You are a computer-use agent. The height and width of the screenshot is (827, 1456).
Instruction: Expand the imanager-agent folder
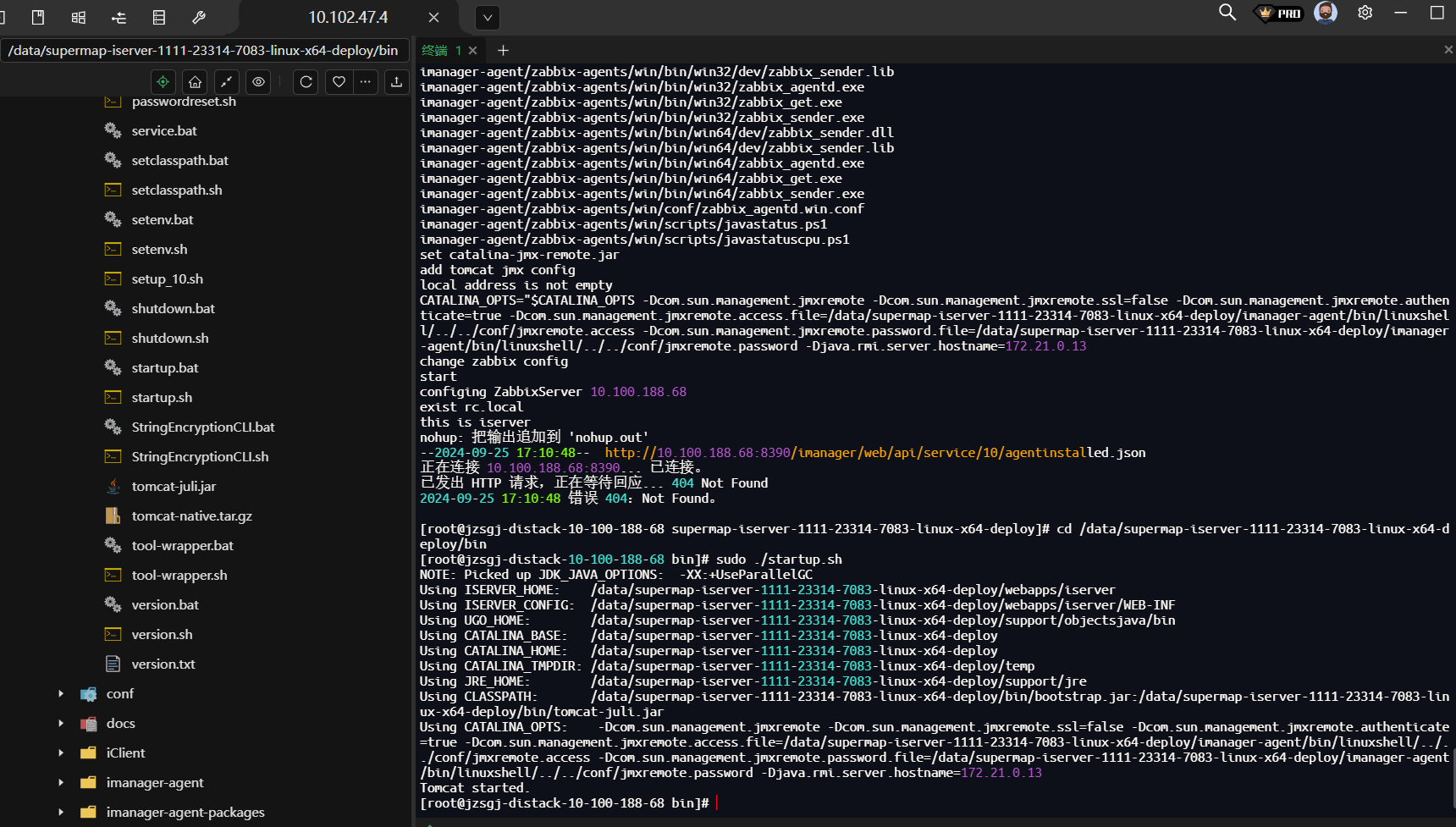point(61,783)
